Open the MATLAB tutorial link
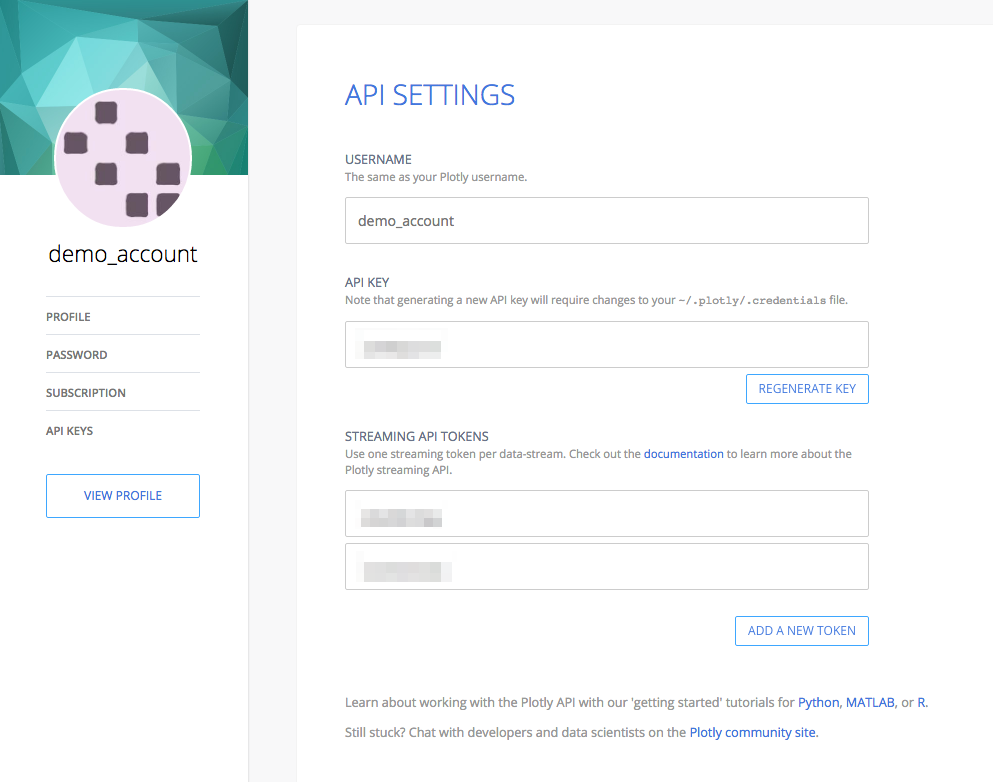The height and width of the screenshot is (782, 993). 870,702
